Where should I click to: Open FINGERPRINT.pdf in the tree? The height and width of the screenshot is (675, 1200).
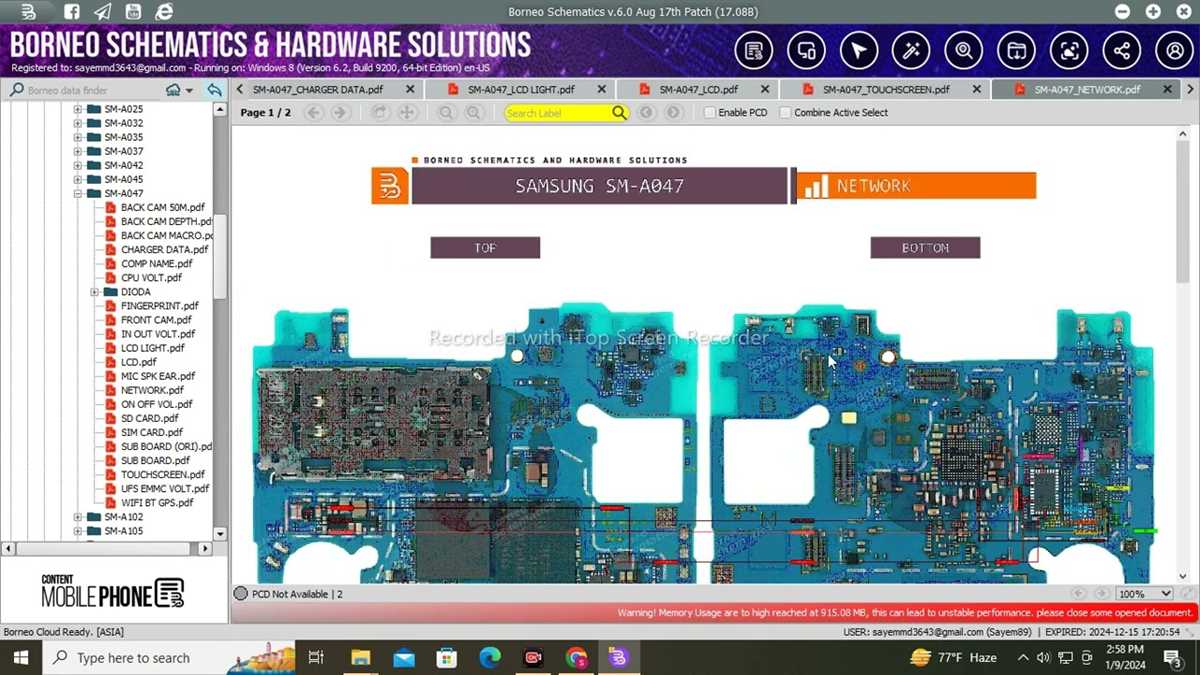pyautogui.click(x=159, y=306)
